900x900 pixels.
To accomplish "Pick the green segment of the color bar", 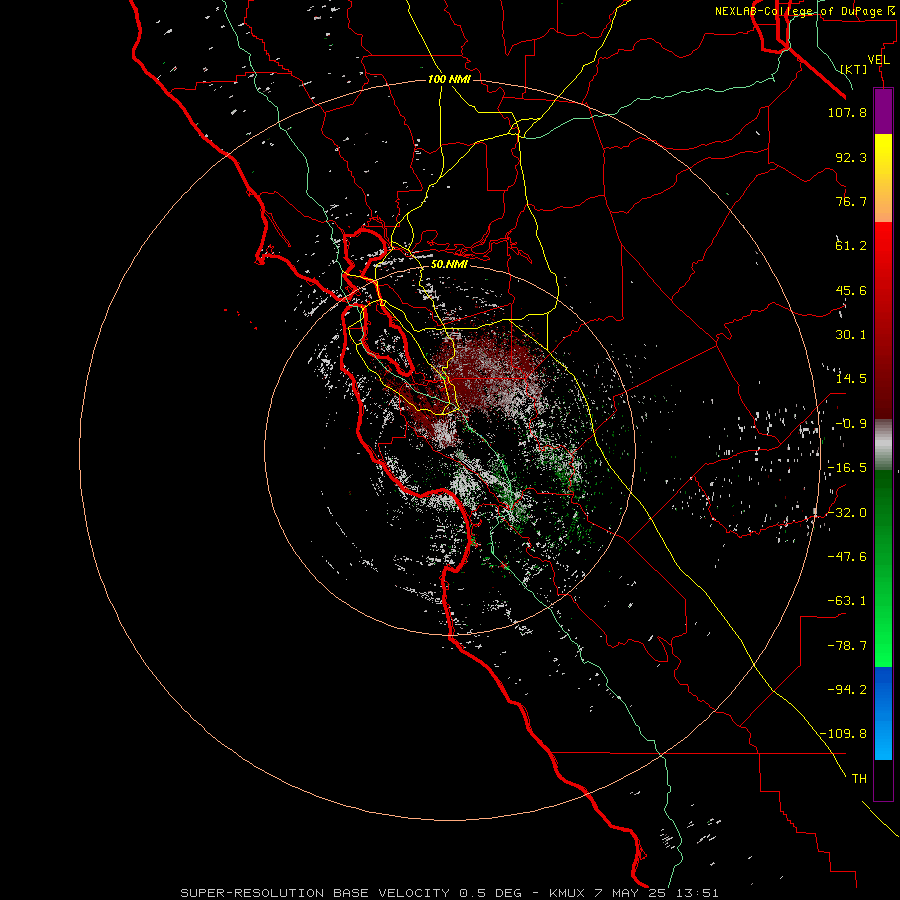I will click(883, 568).
